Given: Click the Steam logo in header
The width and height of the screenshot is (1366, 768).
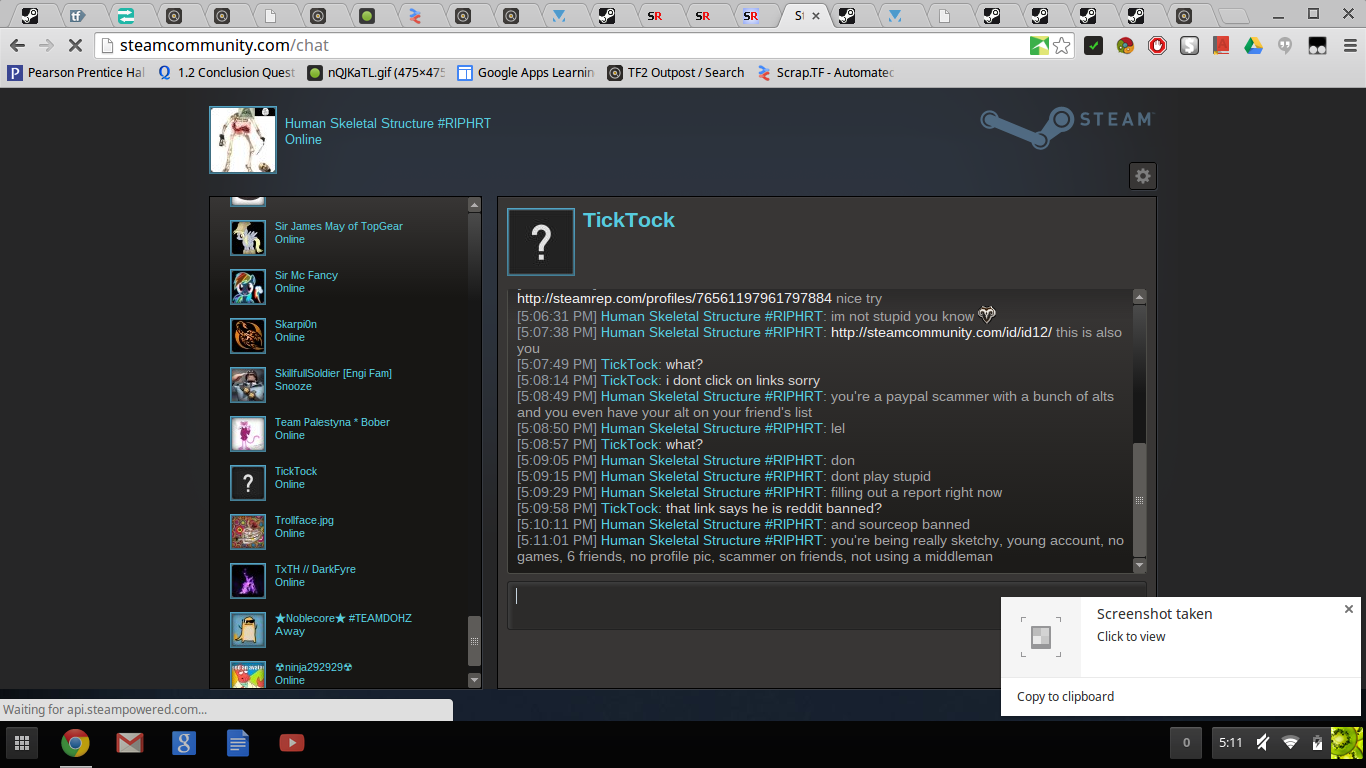Looking at the screenshot, I should [x=1066, y=127].
